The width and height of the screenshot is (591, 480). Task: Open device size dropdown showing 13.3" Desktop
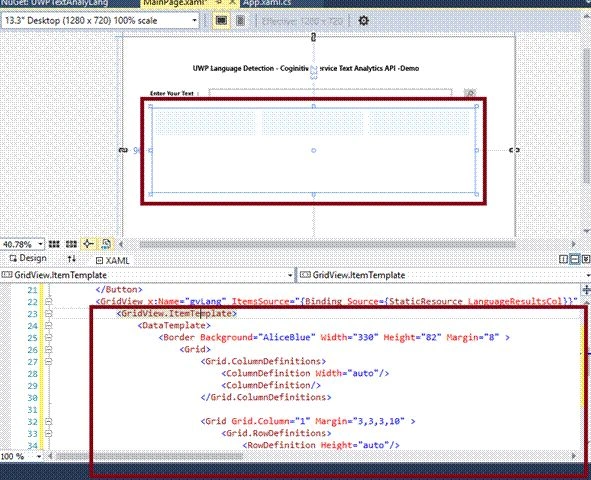click(x=101, y=20)
